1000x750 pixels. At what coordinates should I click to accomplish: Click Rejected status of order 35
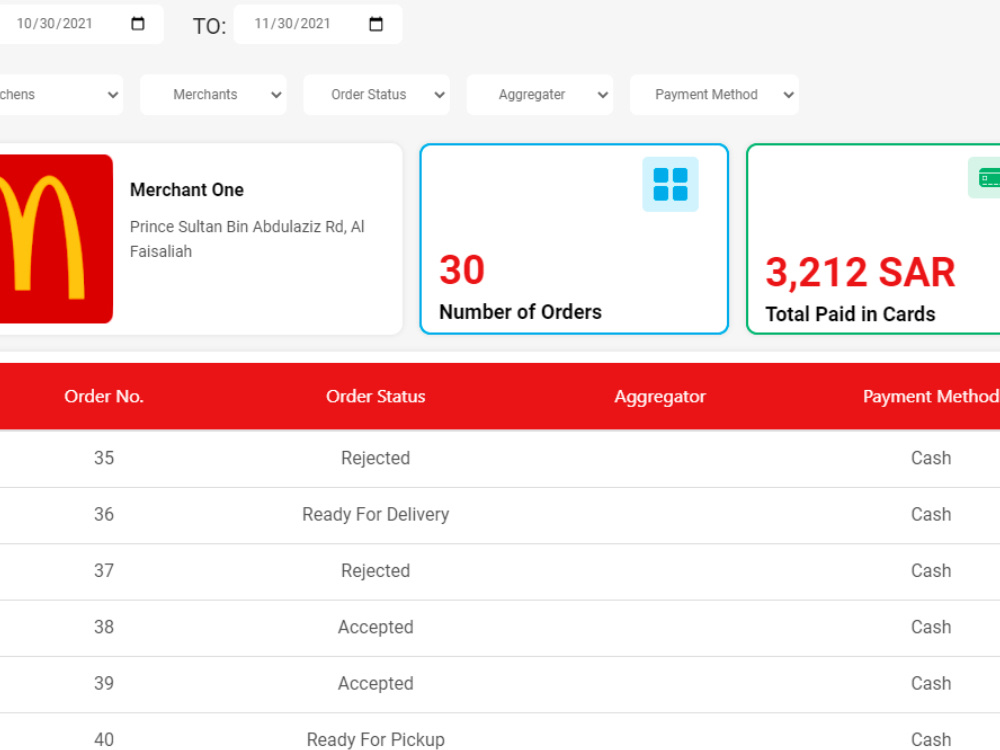click(376, 458)
